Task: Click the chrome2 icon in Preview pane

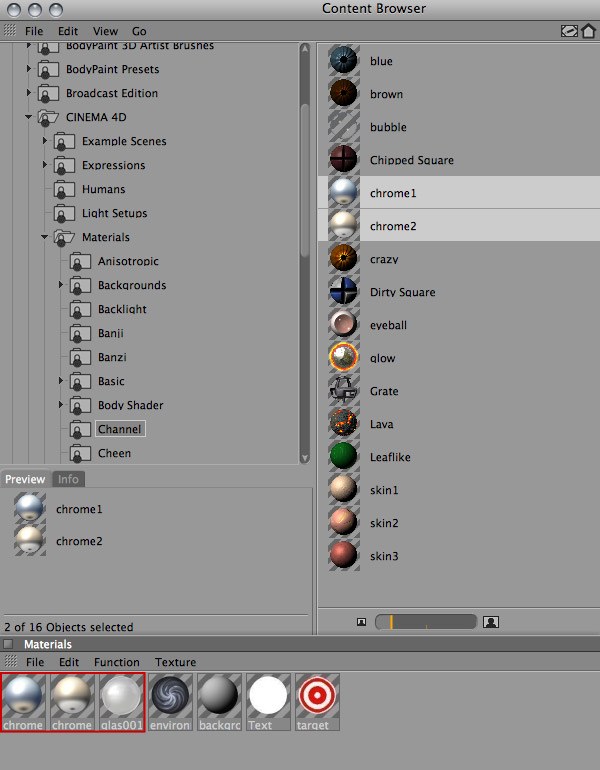Action: coord(30,540)
